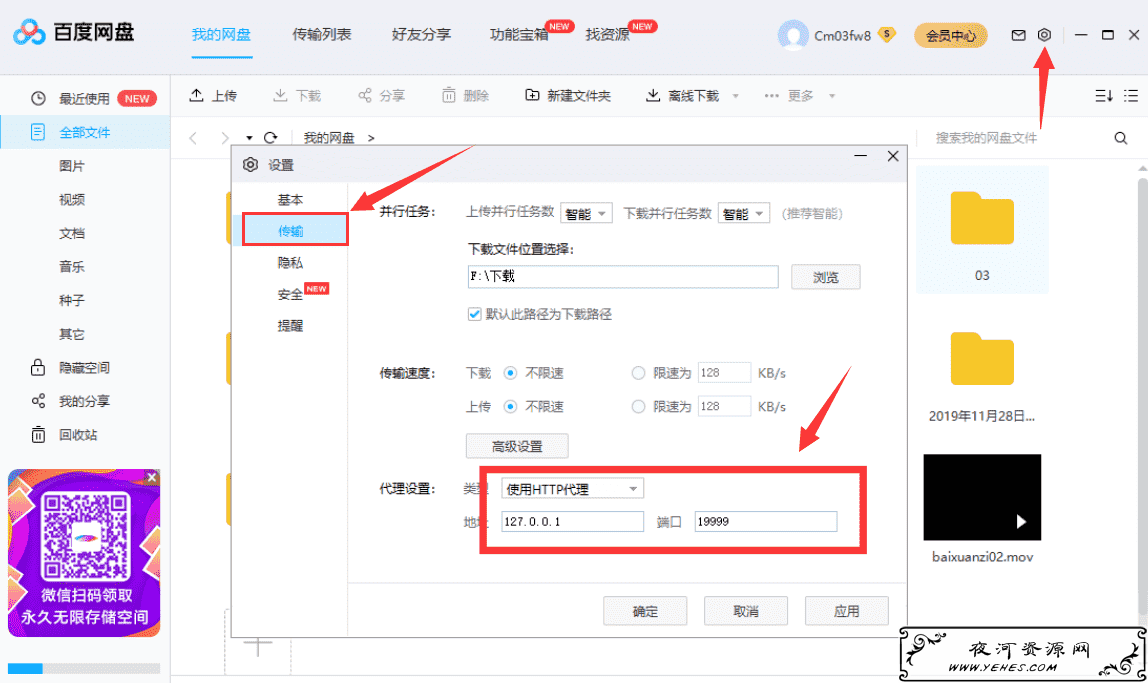
Task: Switch to 传输列表 tab
Action: [x=321, y=34]
